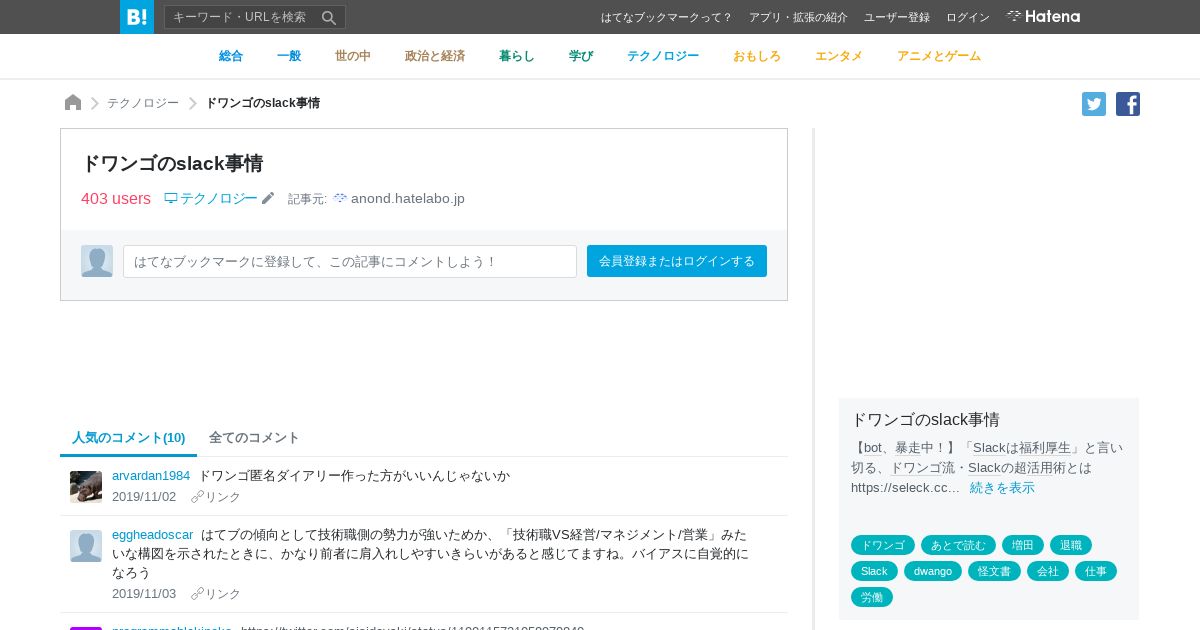Open sidebar ドワンゴのslack事情 heading
1200x630 pixels.
pyautogui.click(x=925, y=420)
